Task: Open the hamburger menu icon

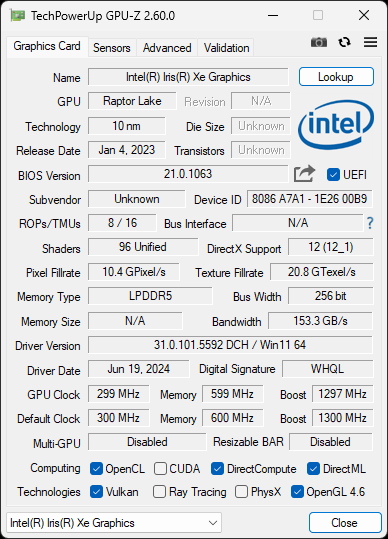Action: click(x=370, y=42)
